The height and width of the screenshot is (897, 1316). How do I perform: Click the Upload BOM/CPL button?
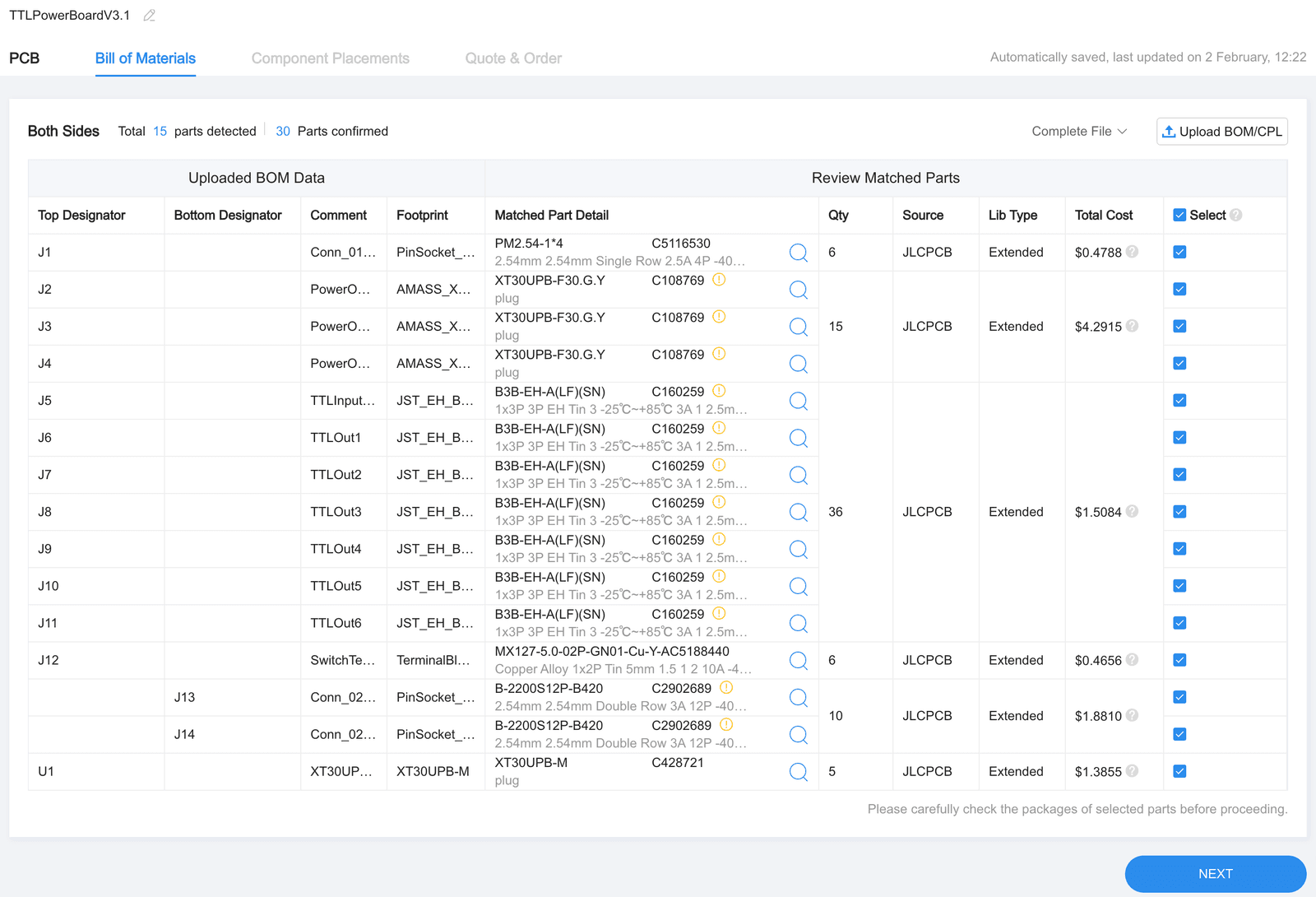click(1222, 132)
